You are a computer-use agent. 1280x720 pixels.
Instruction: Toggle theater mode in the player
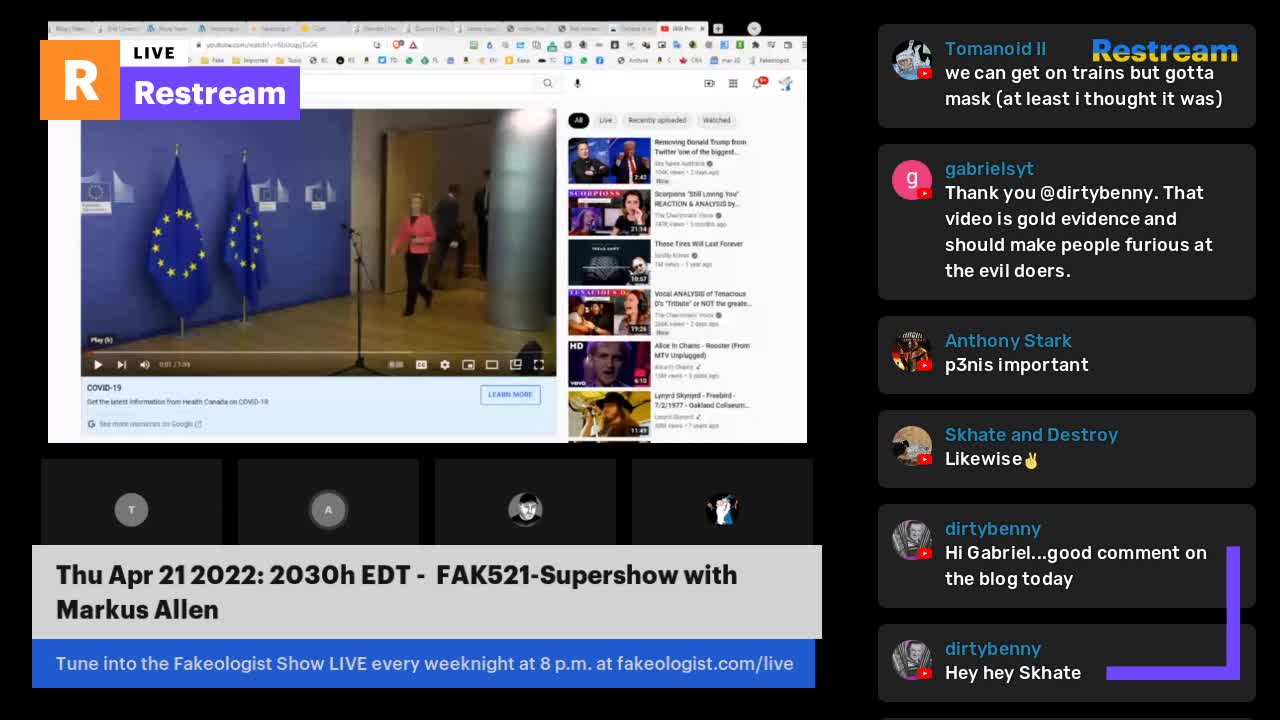coord(492,365)
